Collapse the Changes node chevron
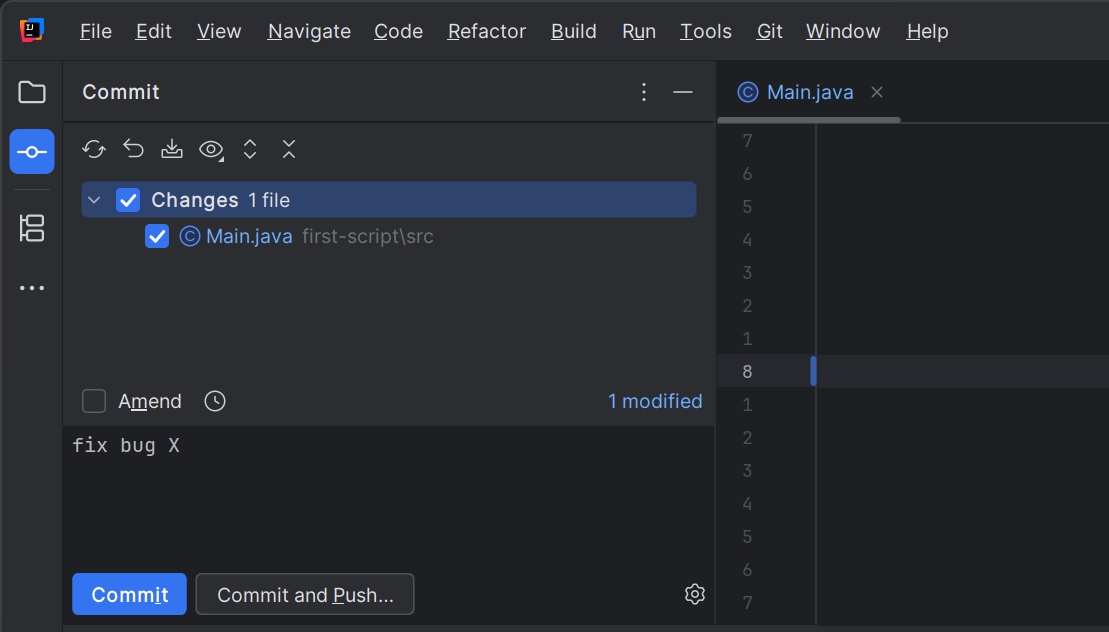This screenshot has width=1109, height=632. (94, 200)
